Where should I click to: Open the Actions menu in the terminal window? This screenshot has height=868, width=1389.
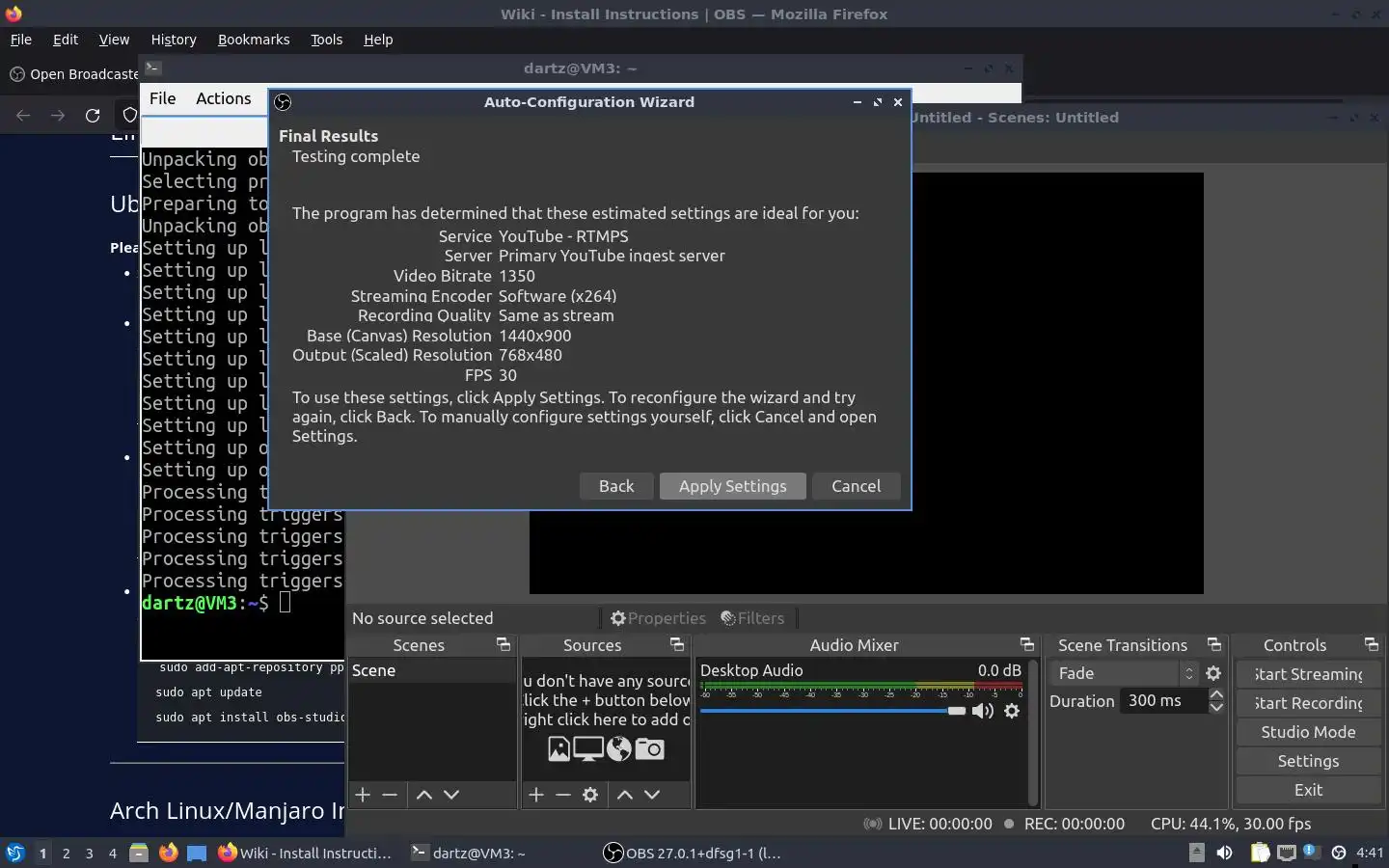pyautogui.click(x=223, y=98)
